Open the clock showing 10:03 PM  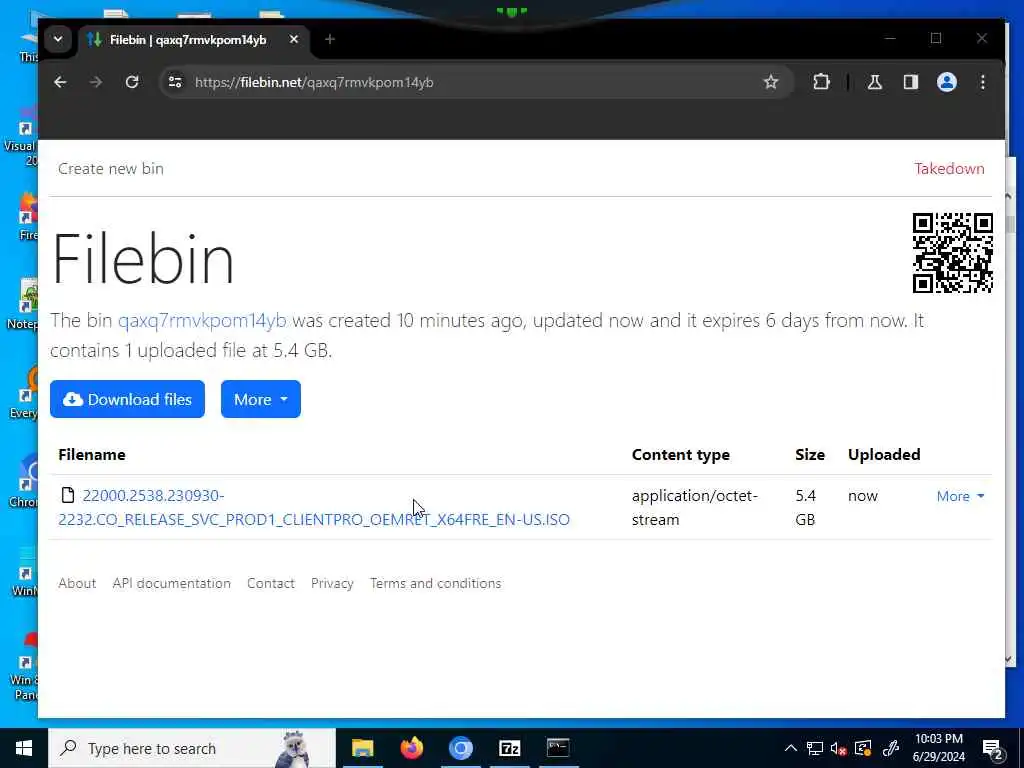[x=939, y=748]
